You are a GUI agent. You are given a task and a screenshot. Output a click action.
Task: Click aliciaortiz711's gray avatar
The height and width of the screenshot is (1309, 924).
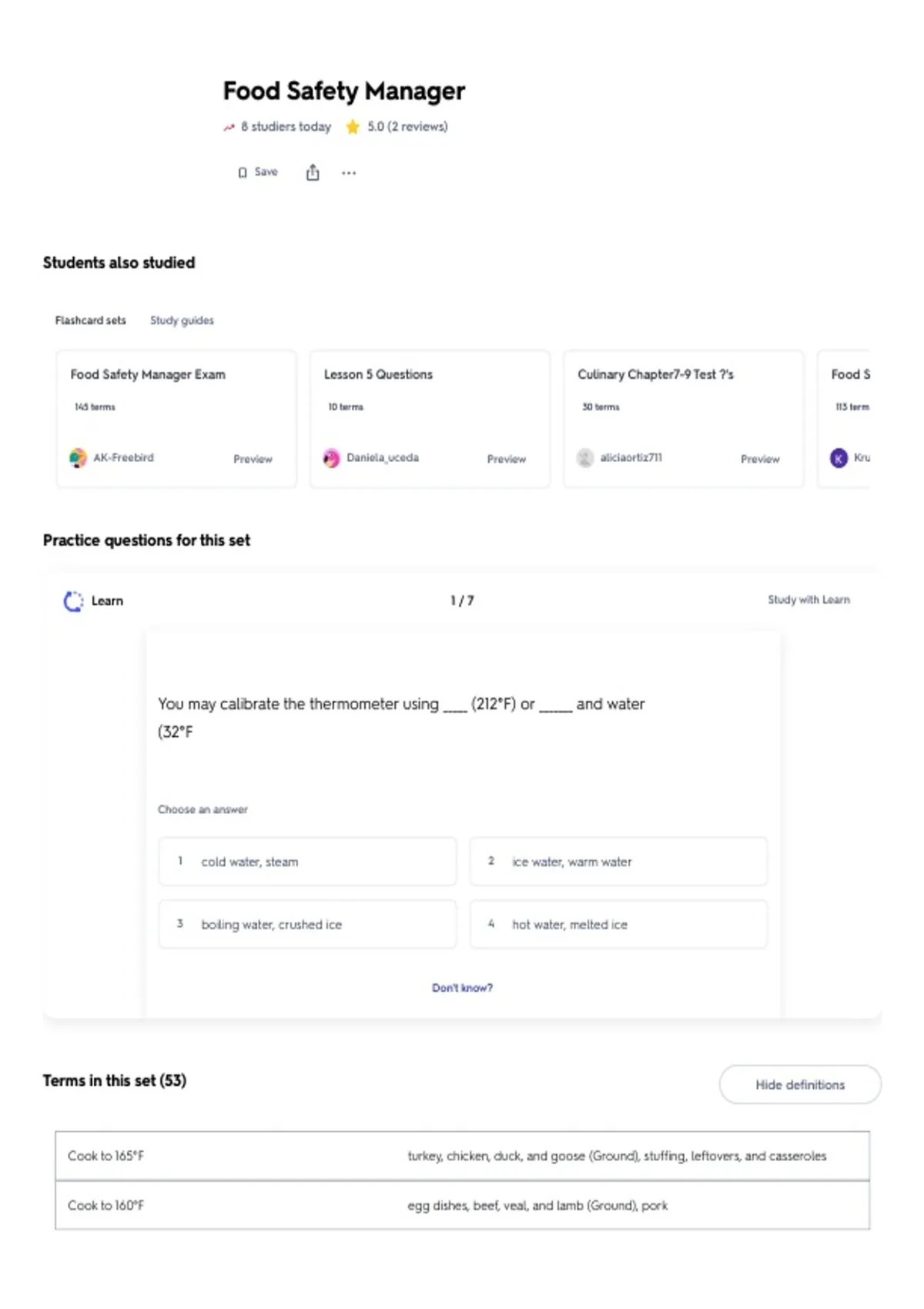585,458
